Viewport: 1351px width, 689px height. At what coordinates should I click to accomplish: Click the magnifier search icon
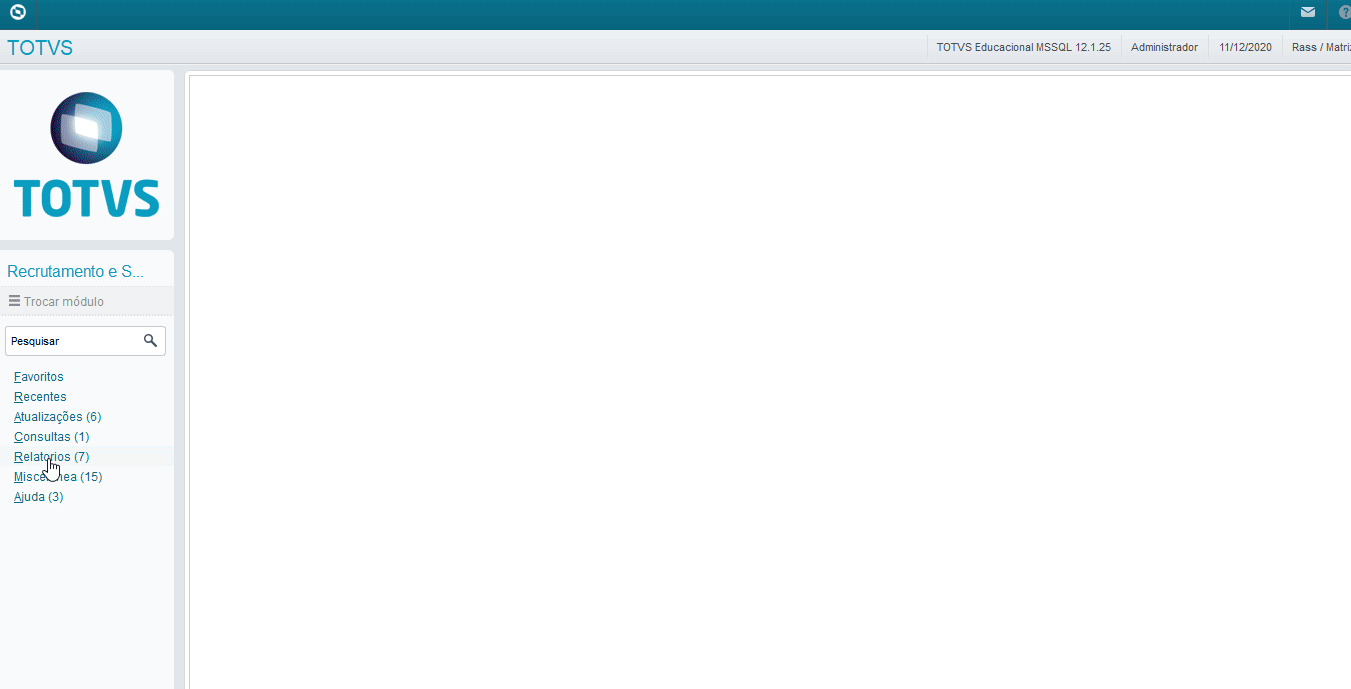pyautogui.click(x=150, y=341)
